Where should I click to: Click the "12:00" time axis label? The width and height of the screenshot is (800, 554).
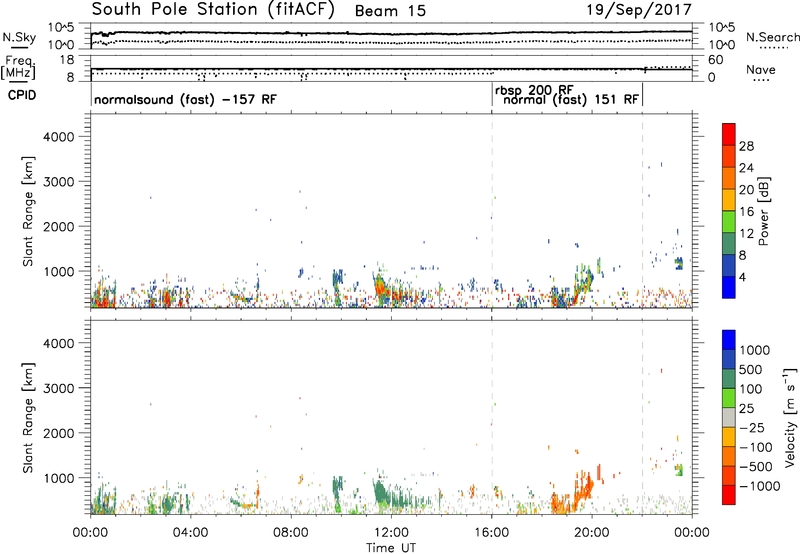point(391,533)
